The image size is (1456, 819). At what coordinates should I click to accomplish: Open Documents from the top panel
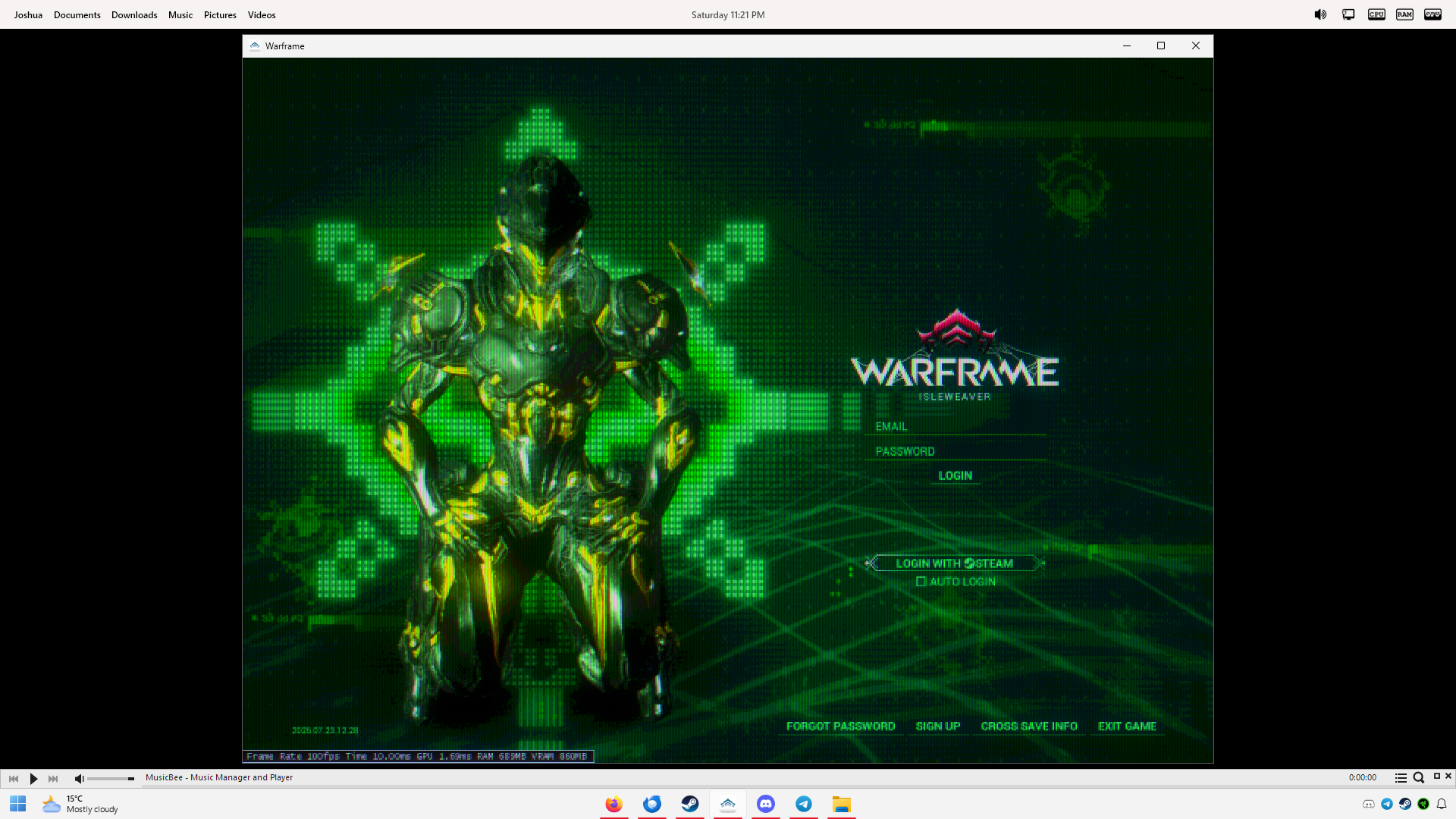[x=77, y=14]
